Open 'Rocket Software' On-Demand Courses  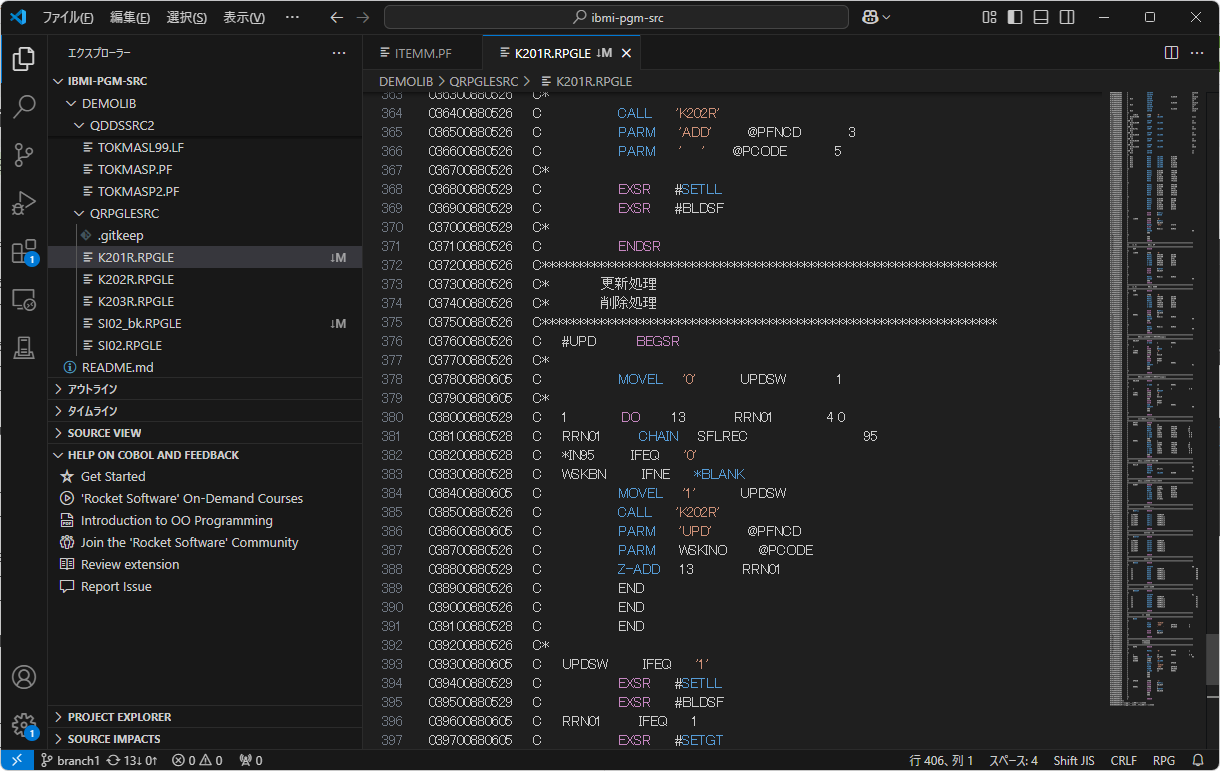[192, 499]
